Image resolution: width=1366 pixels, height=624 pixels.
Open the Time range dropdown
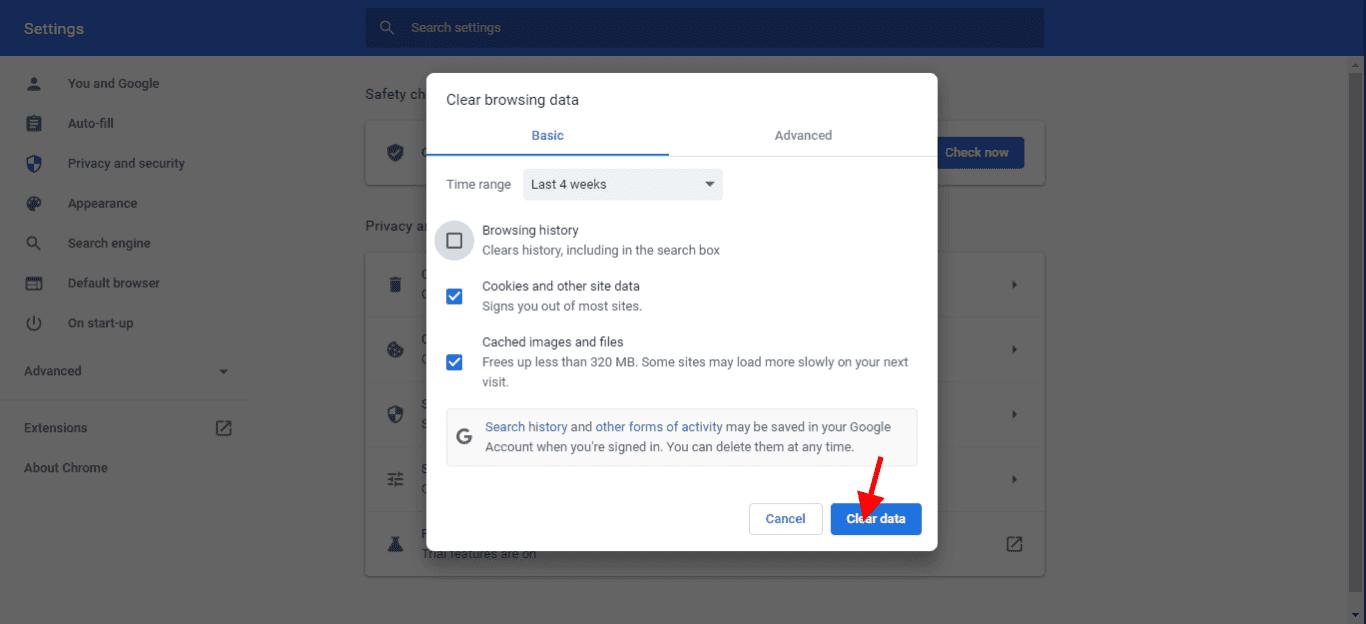pyautogui.click(x=622, y=185)
